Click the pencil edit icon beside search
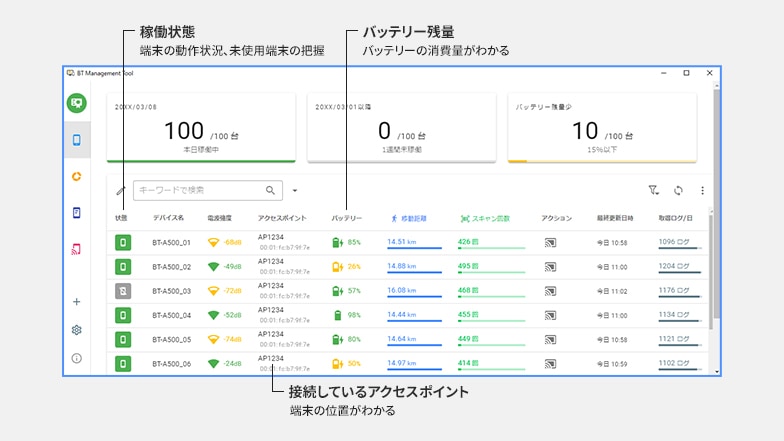 [121, 190]
